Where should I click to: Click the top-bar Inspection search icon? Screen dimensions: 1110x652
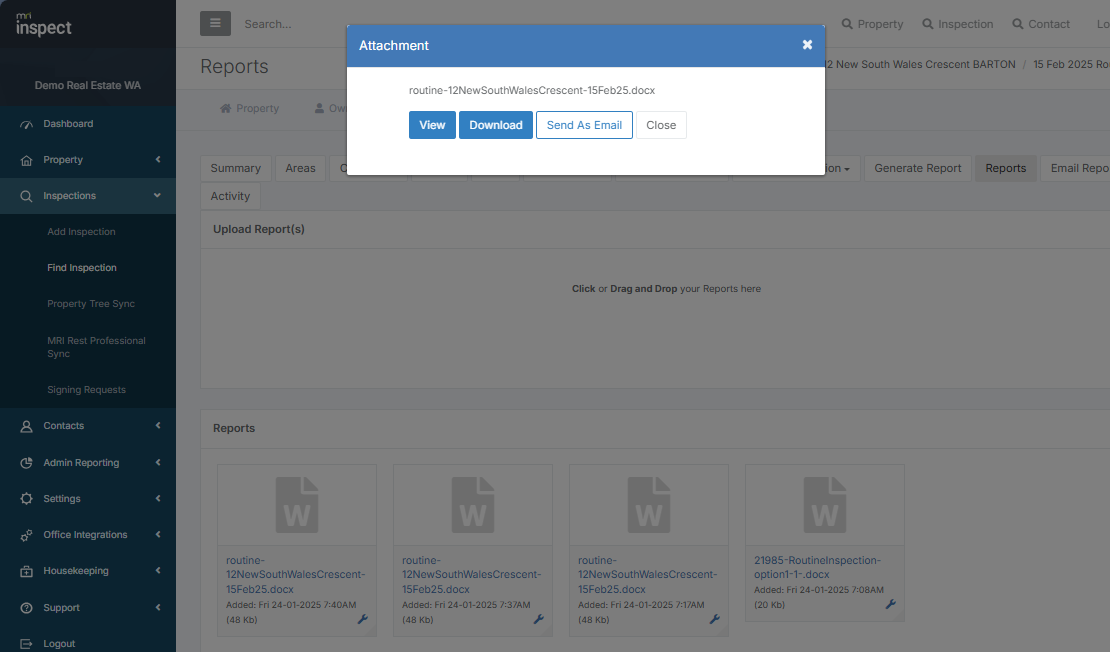[927, 23]
